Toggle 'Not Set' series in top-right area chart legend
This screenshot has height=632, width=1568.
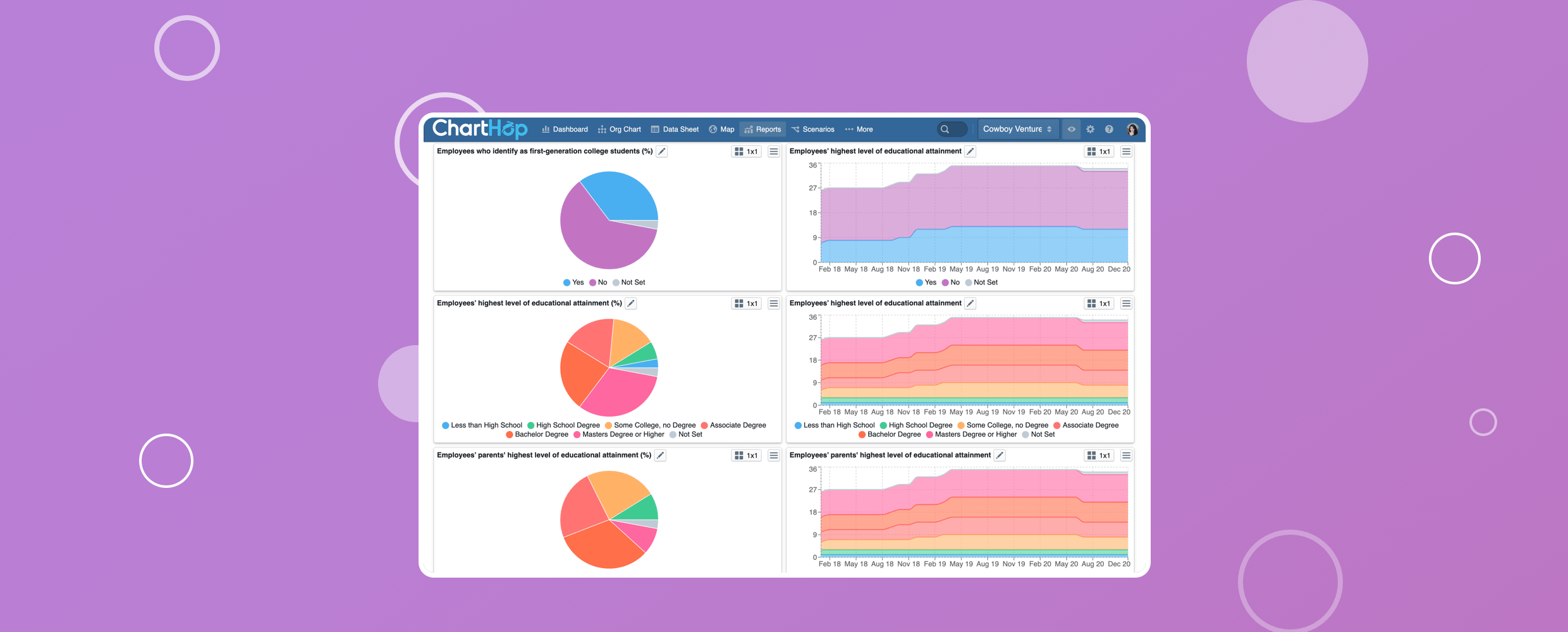[x=981, y=283]
